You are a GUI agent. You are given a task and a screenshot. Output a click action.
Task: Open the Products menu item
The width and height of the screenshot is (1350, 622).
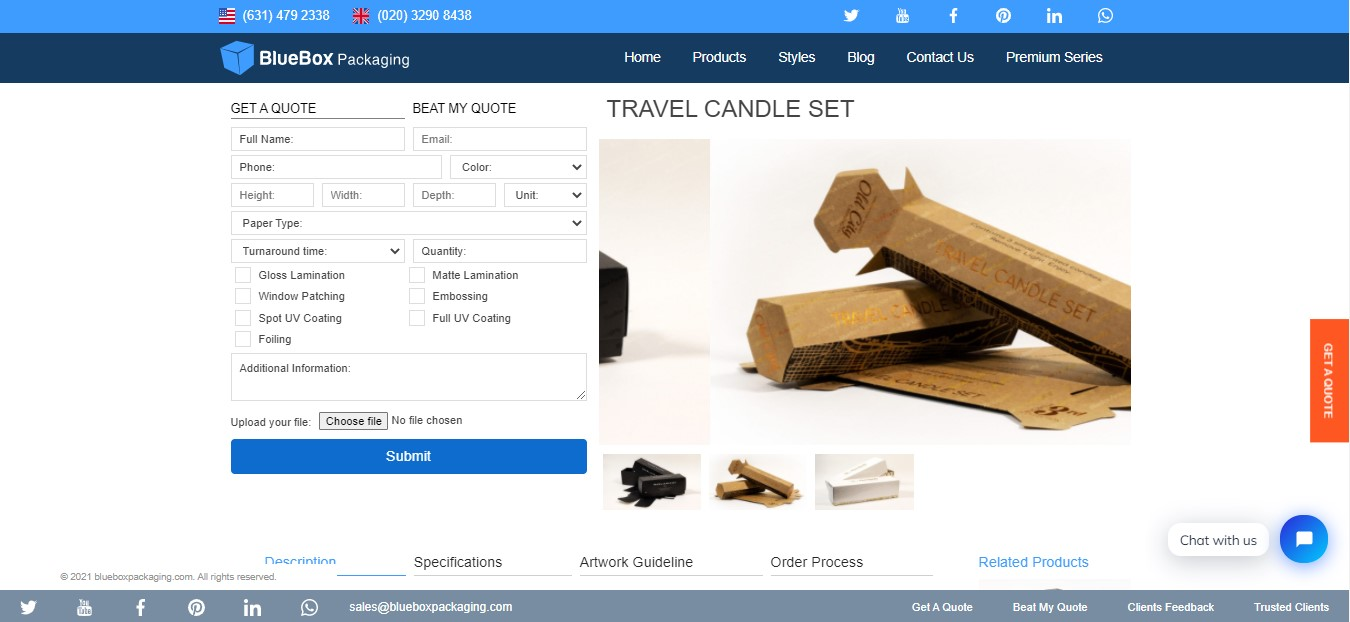(719, 57)
